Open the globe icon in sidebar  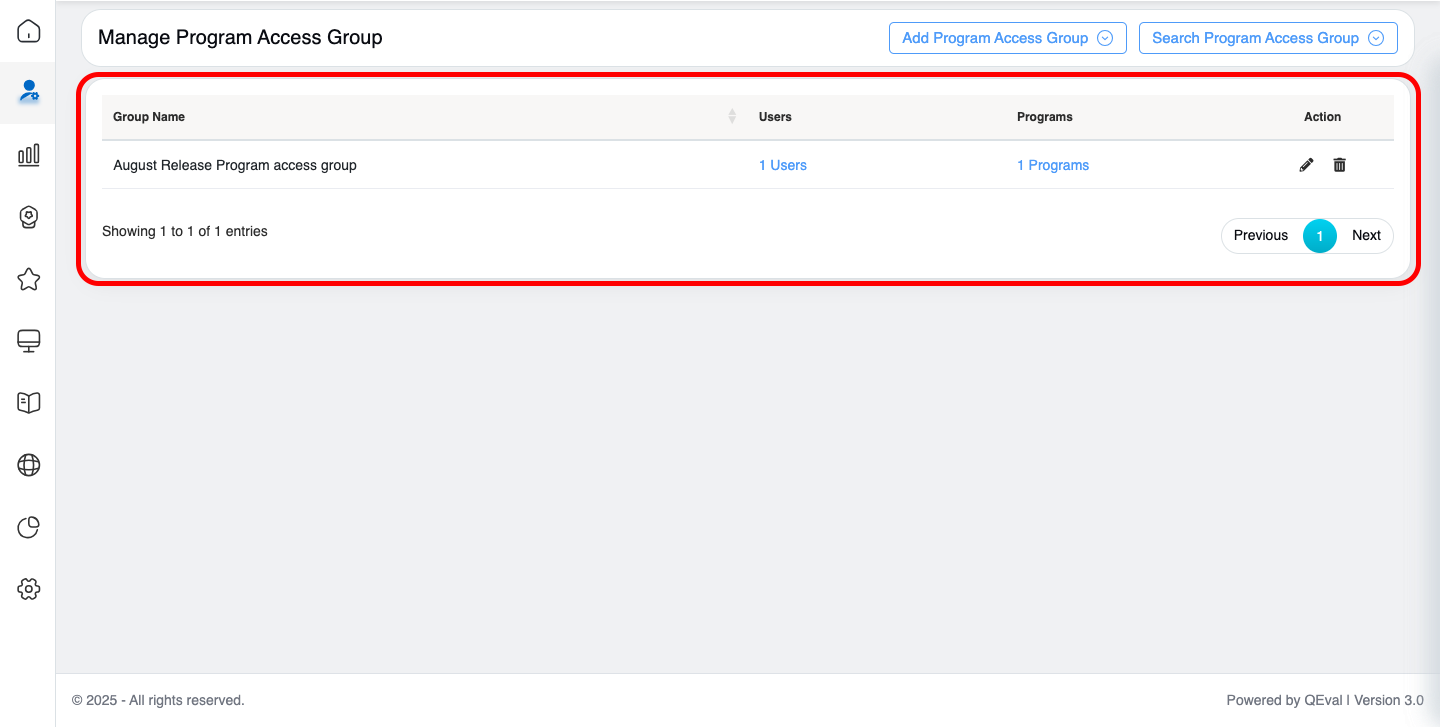tap(29, 465)
